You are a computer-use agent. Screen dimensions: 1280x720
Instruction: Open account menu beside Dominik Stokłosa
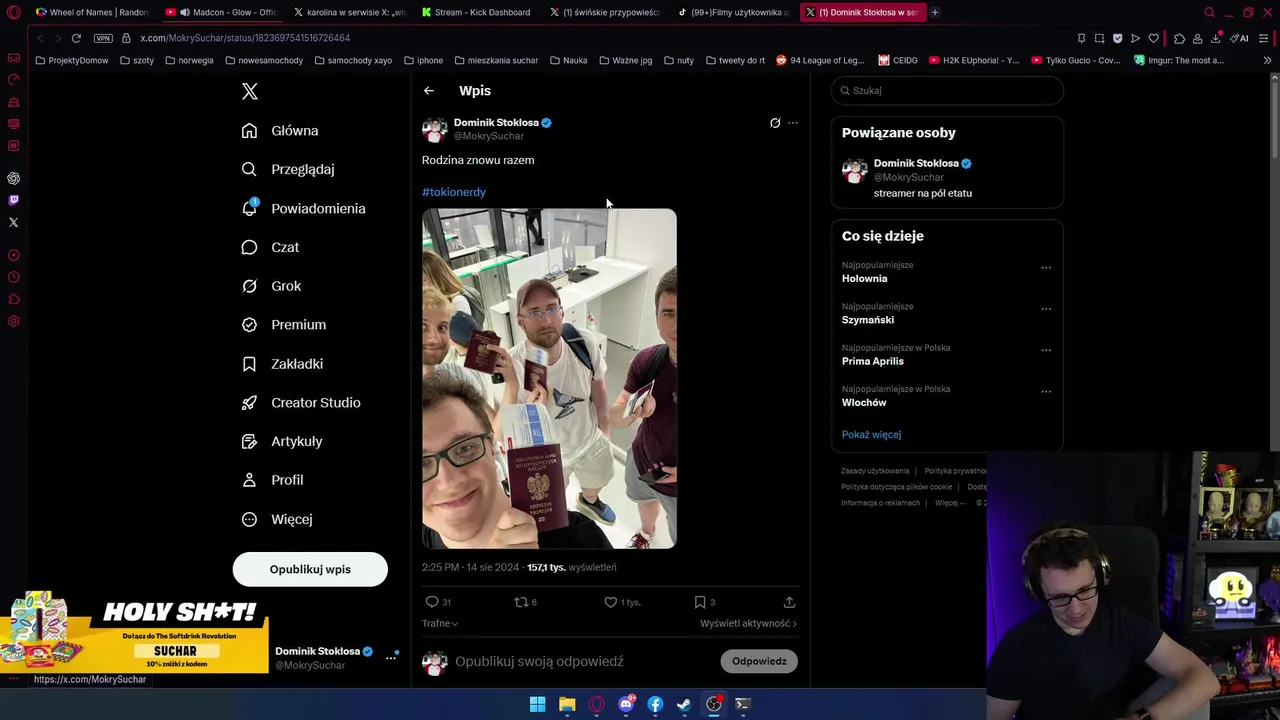click(391, 657)
